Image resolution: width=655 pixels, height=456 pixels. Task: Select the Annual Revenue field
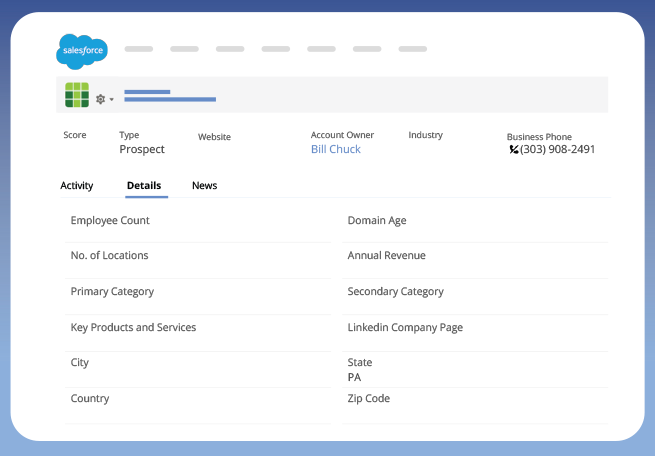[386, 256]
